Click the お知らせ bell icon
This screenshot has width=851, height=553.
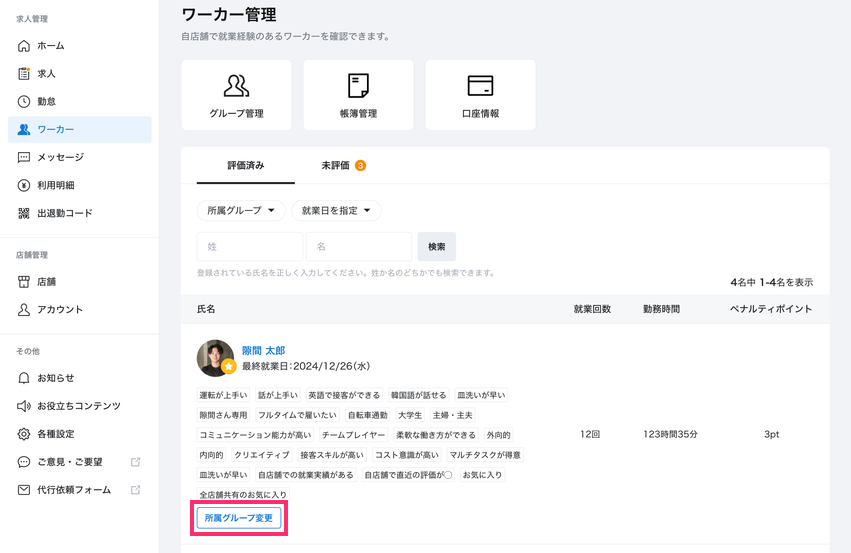click(25, 378)
